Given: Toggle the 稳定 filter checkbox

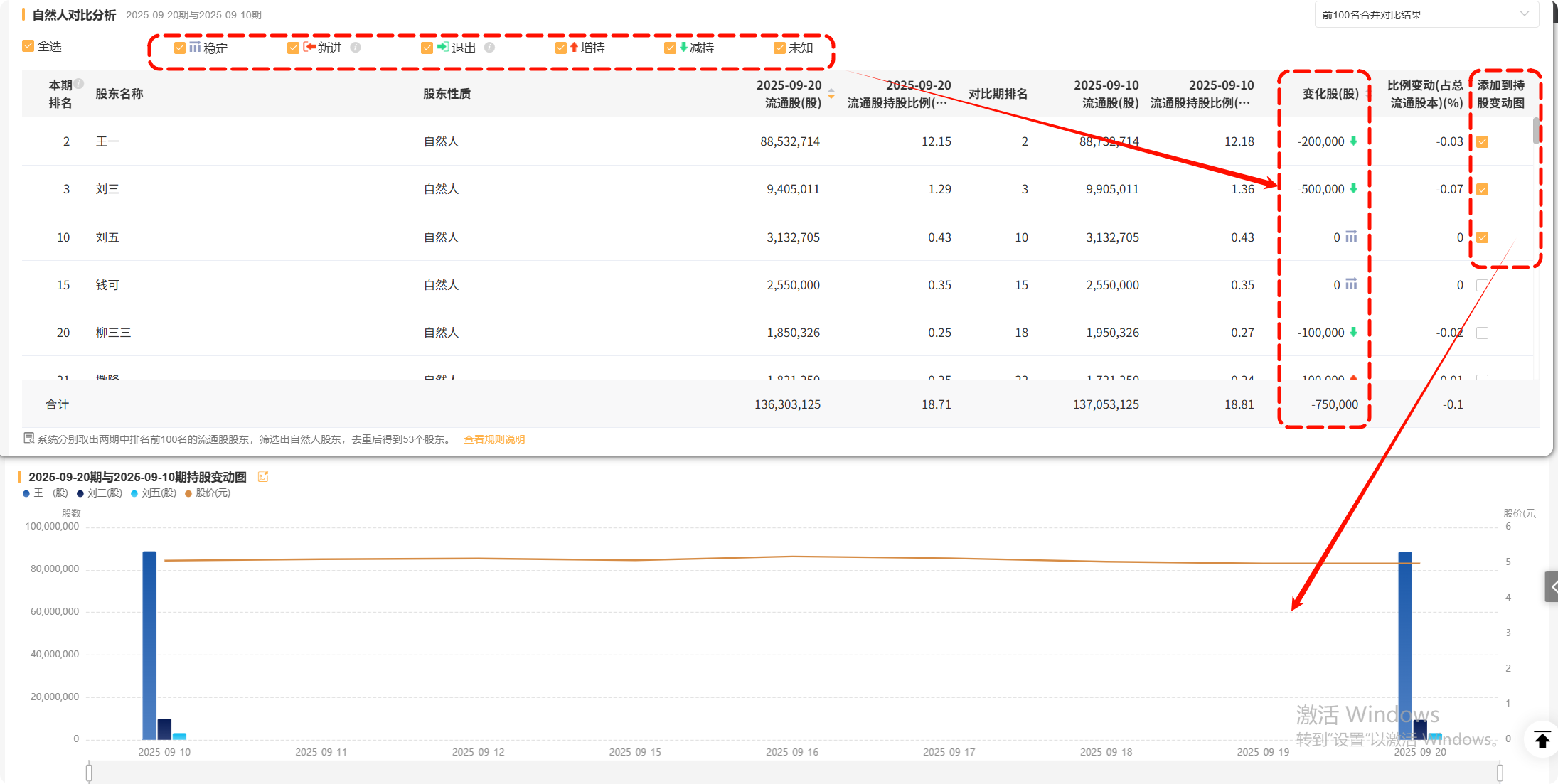Looking at the screenshot, I should pyautogui.click(x=180, y=48).
